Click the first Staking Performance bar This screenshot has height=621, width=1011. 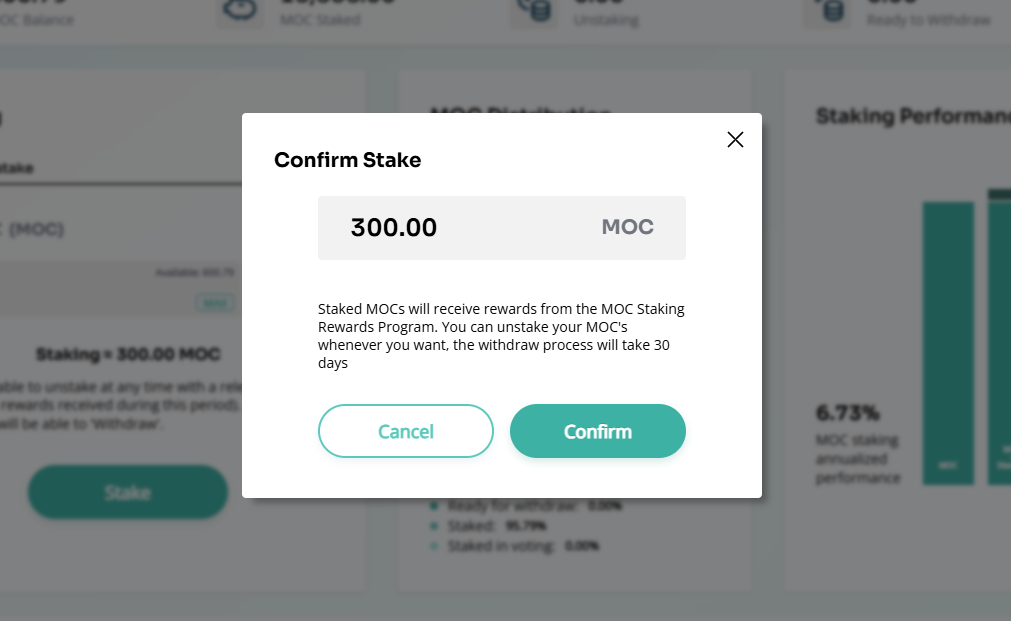(947, 340)
